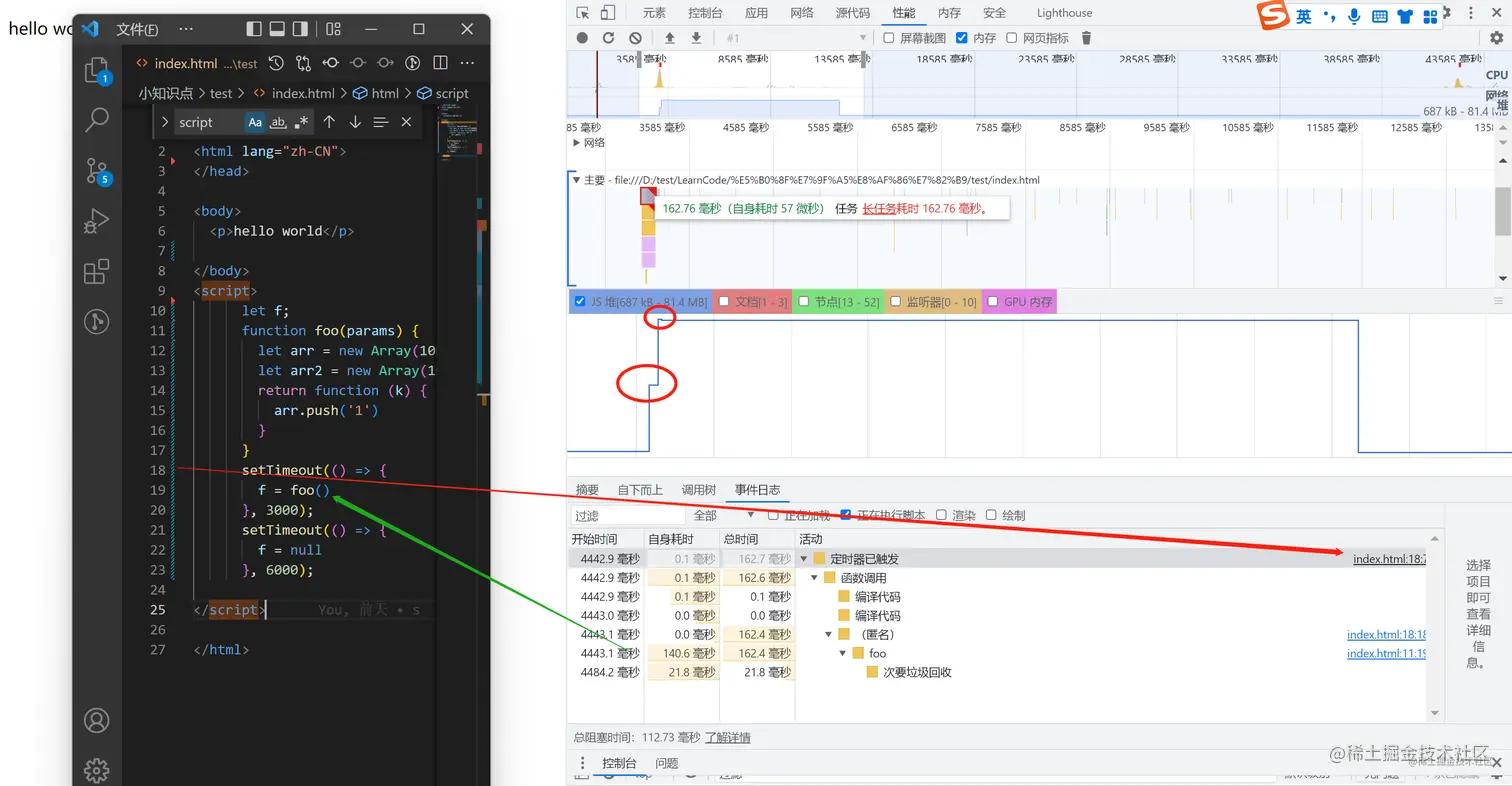The height and width of the screenshot is (786, 1512).
Task: Reload and record profile in DevTools
Action: [x=608, y=38]
